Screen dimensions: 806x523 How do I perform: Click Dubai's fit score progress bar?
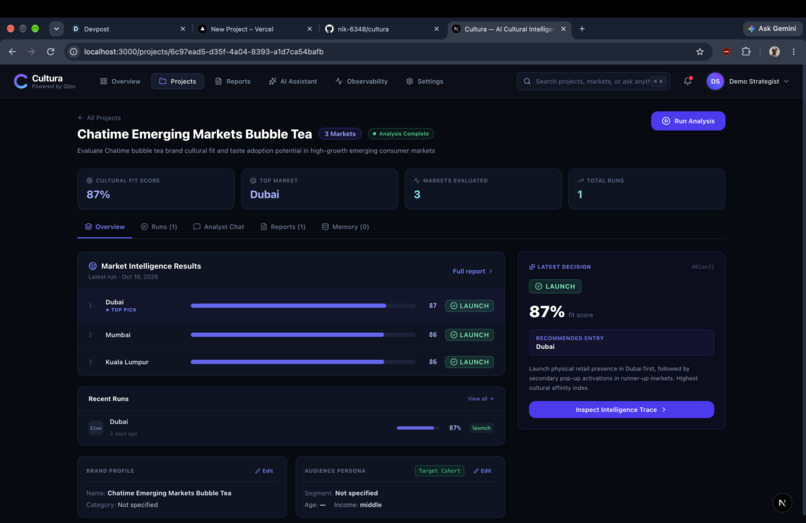pyautogui.click(x=302, y=305)
